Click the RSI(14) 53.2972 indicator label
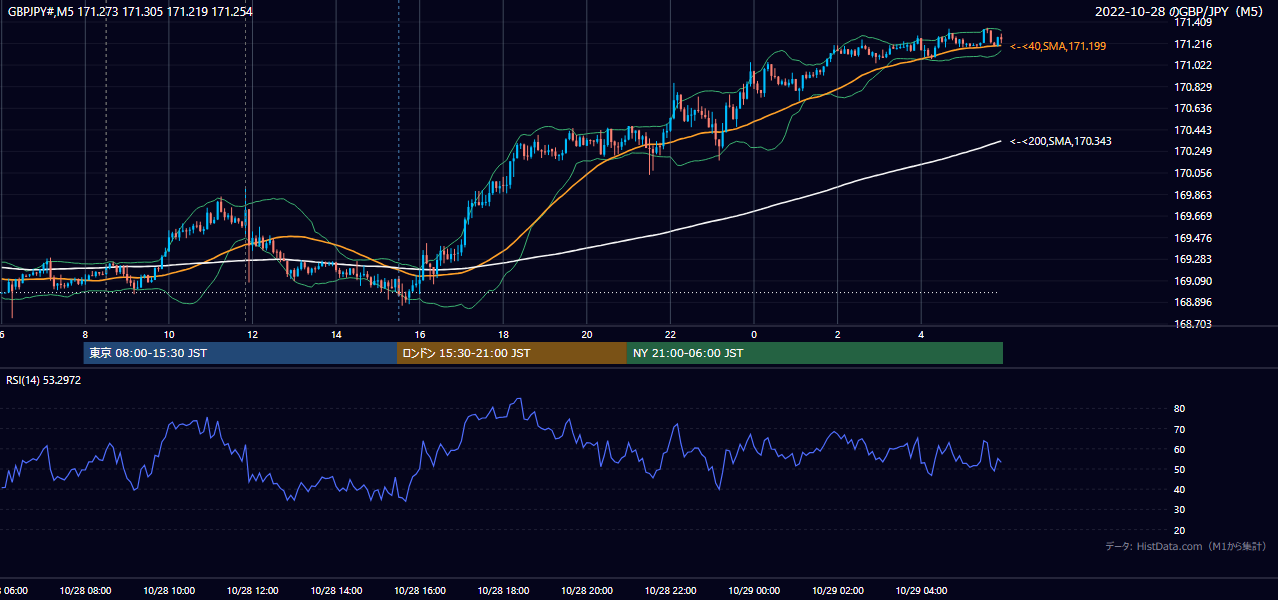1278x600 pixels. 42,381
